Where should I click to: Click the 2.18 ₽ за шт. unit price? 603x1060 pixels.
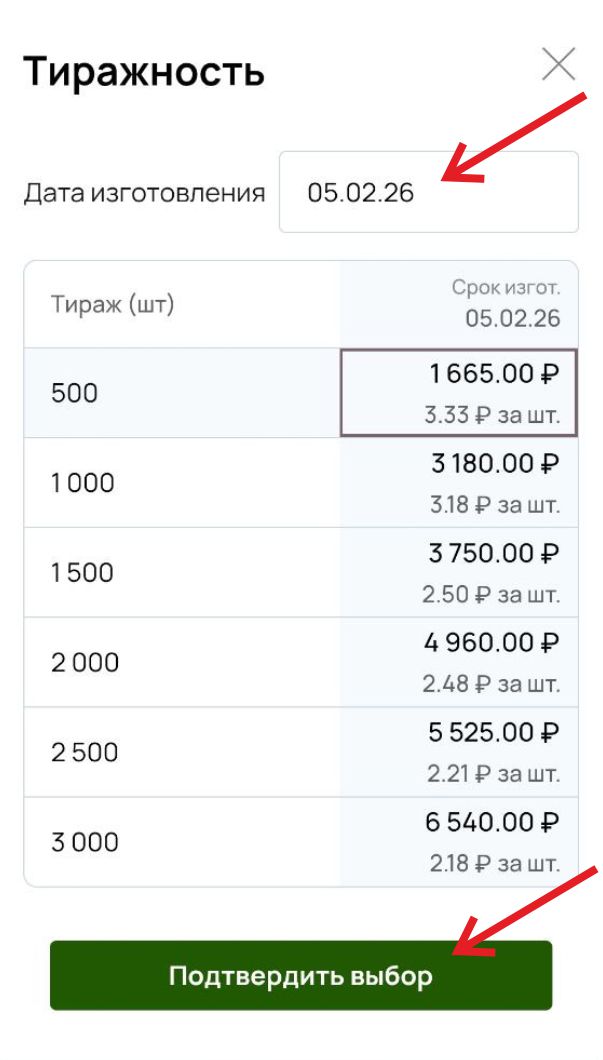[x=495, y=863]
